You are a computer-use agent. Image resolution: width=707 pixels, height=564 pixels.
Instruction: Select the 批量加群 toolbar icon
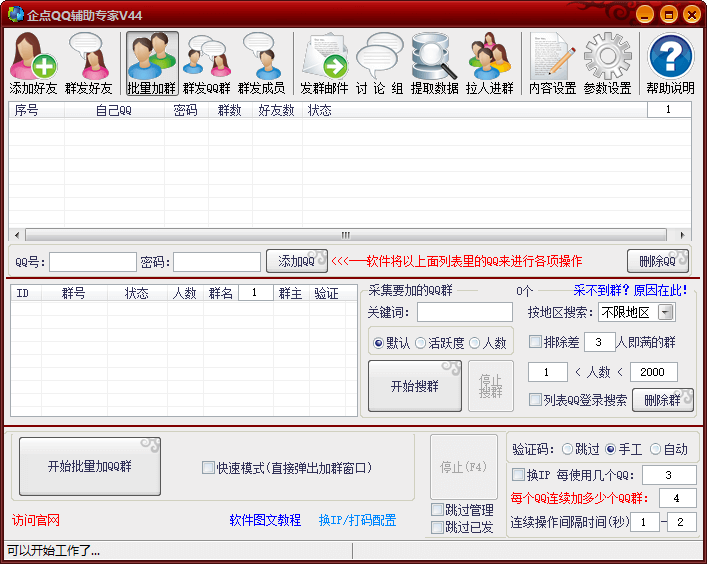pos(152,63)
